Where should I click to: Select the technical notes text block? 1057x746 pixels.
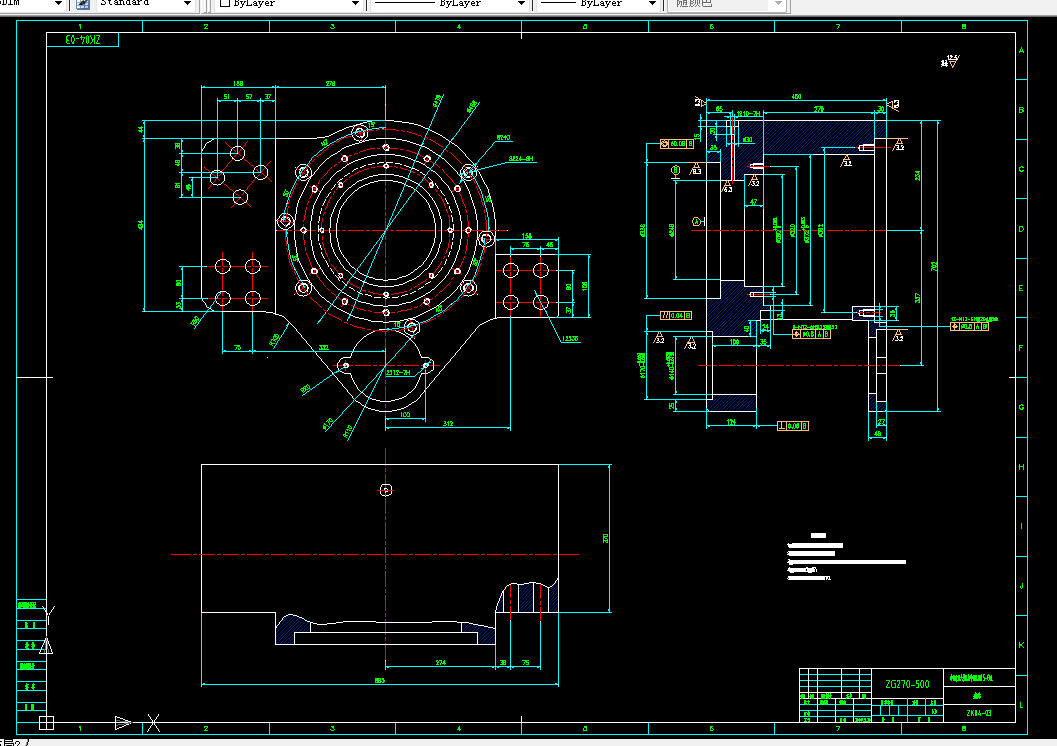pos(846,557)
